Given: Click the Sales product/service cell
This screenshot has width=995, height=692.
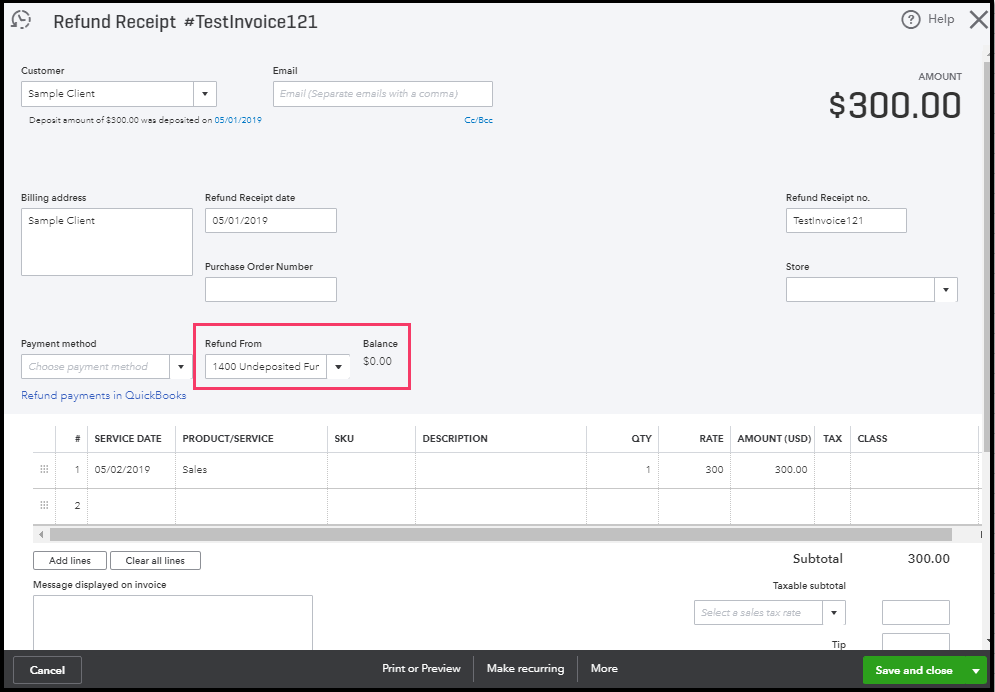Looking at the screenshot, I should tap(251, 470).
